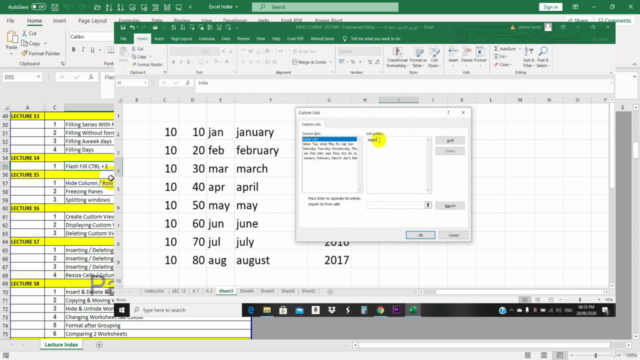Open Page Layout tab in outer Excel window
Screen dimensions: 640x360
pos(92,20)
